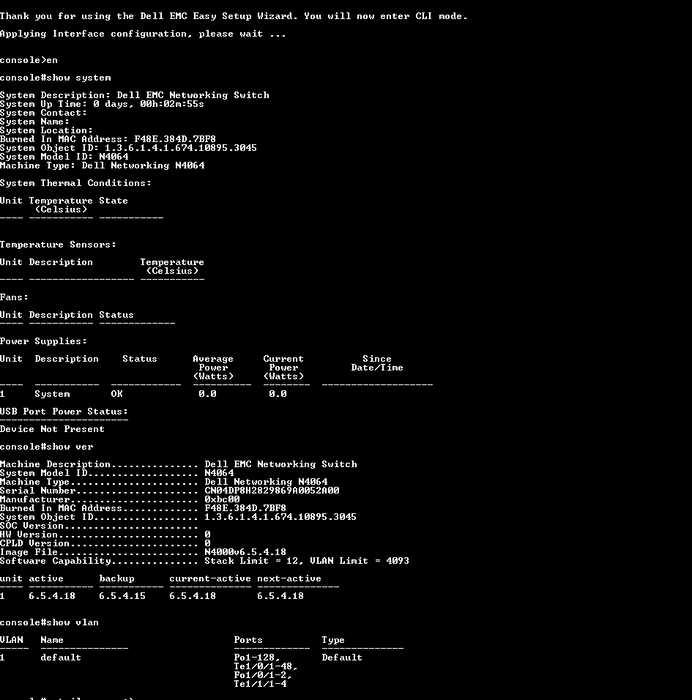The width and height of the screenshot is (692, 700).
Task: Click the Manufacturer value 0xbc00
Action: pyautogui.click(x=222, y=500)
